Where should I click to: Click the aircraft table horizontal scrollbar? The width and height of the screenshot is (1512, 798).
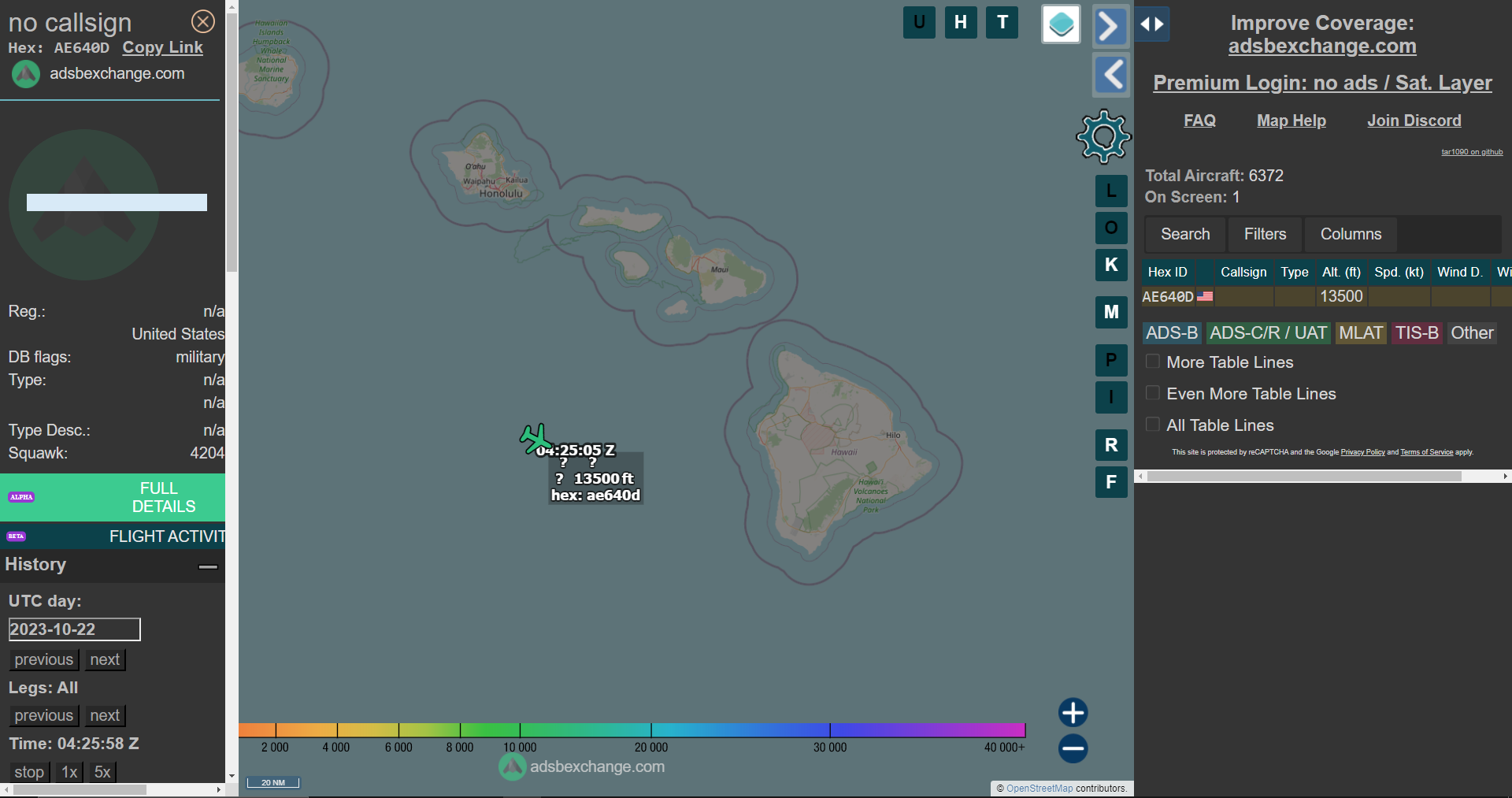click(x=1304, y=477)
